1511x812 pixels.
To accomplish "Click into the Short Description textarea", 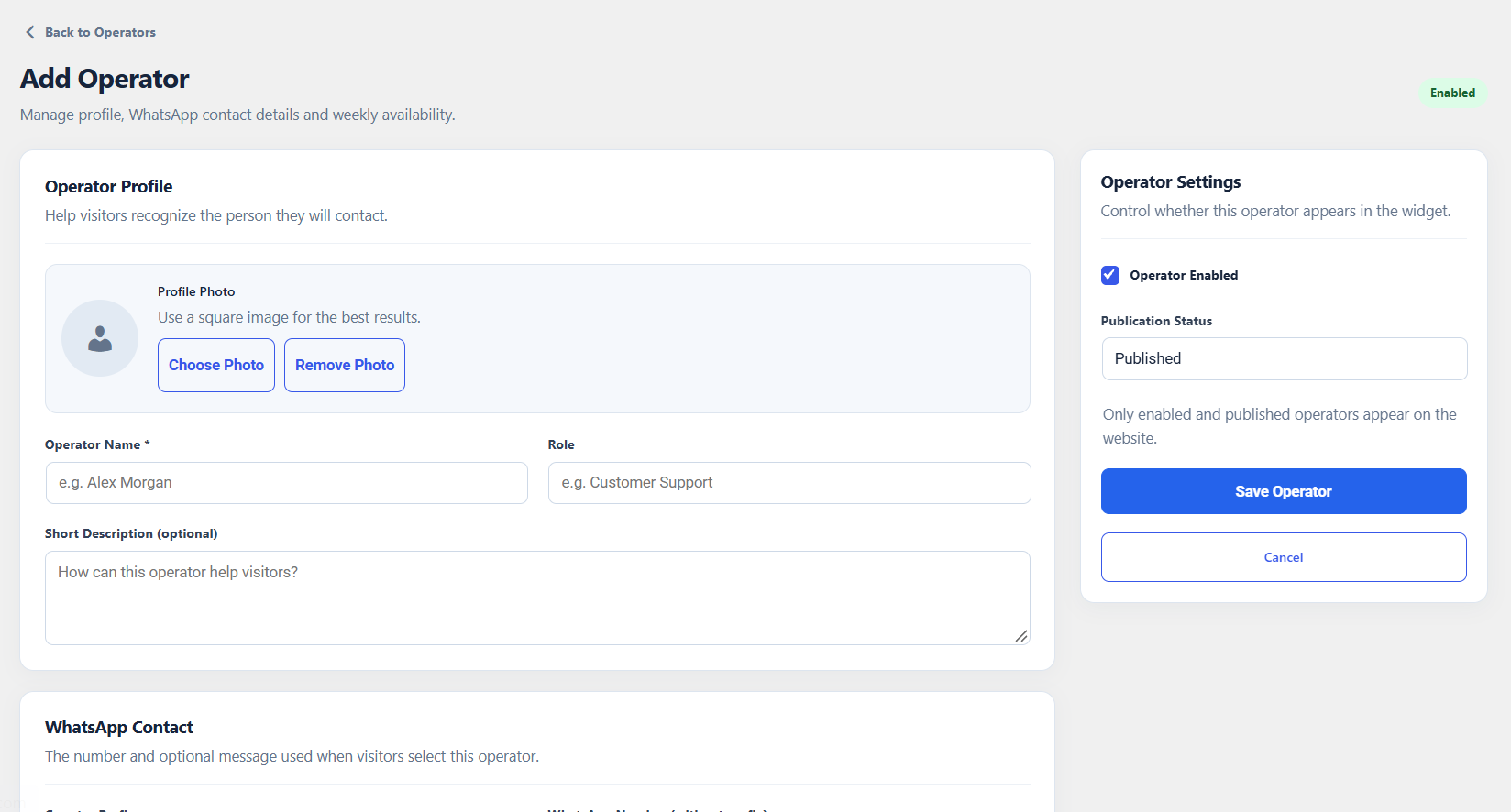I will click(x=537, y=598).
